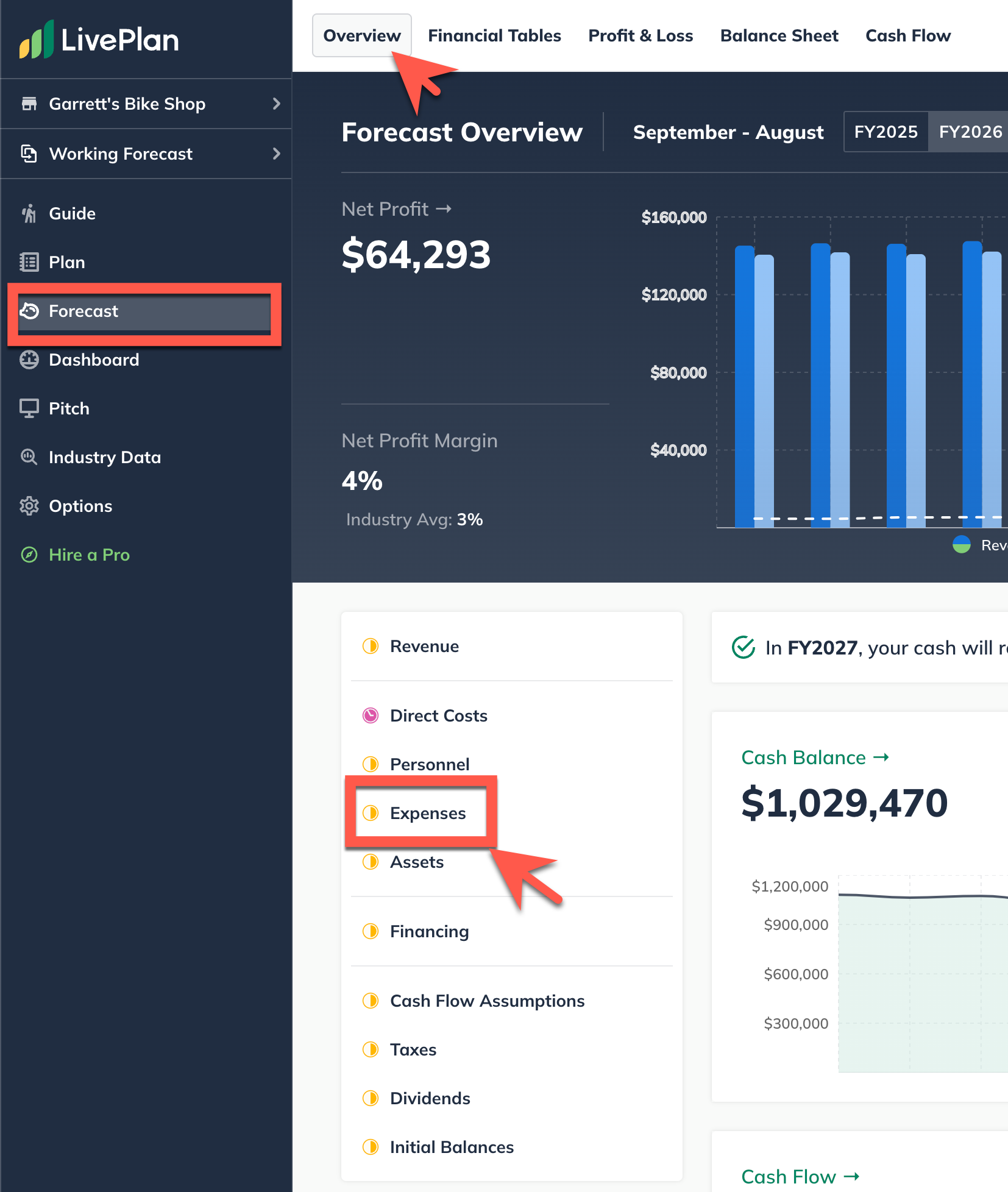Click the Hire a Pro compass icon

pyautogui.click(x=29, y=555)
